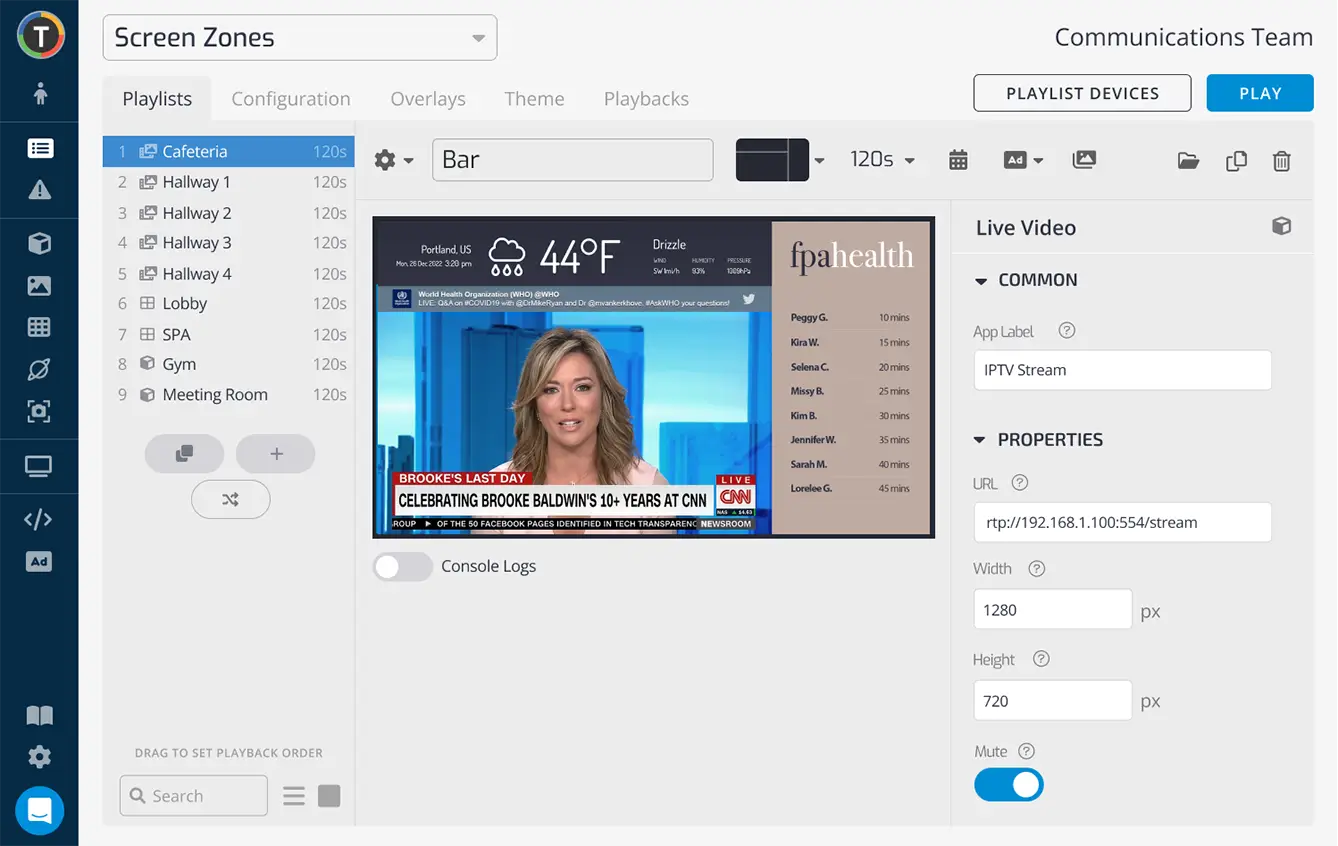Select the Hallway 3 playlist item

point(229,243)
